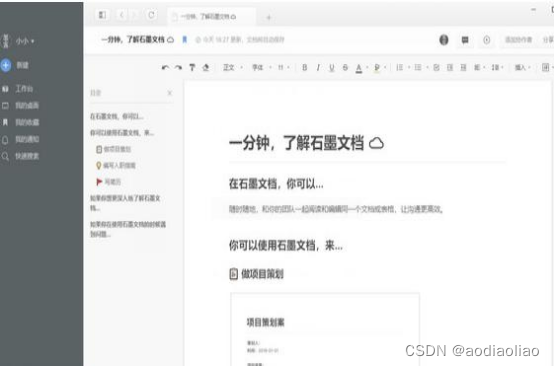Click the heading 在石墨文档,你可以...
This screenshot has width=554, height=366.
point(276,184)
